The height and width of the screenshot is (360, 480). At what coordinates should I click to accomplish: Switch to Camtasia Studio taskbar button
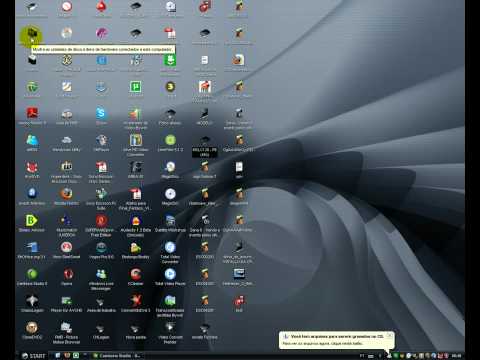coord(118,356)
